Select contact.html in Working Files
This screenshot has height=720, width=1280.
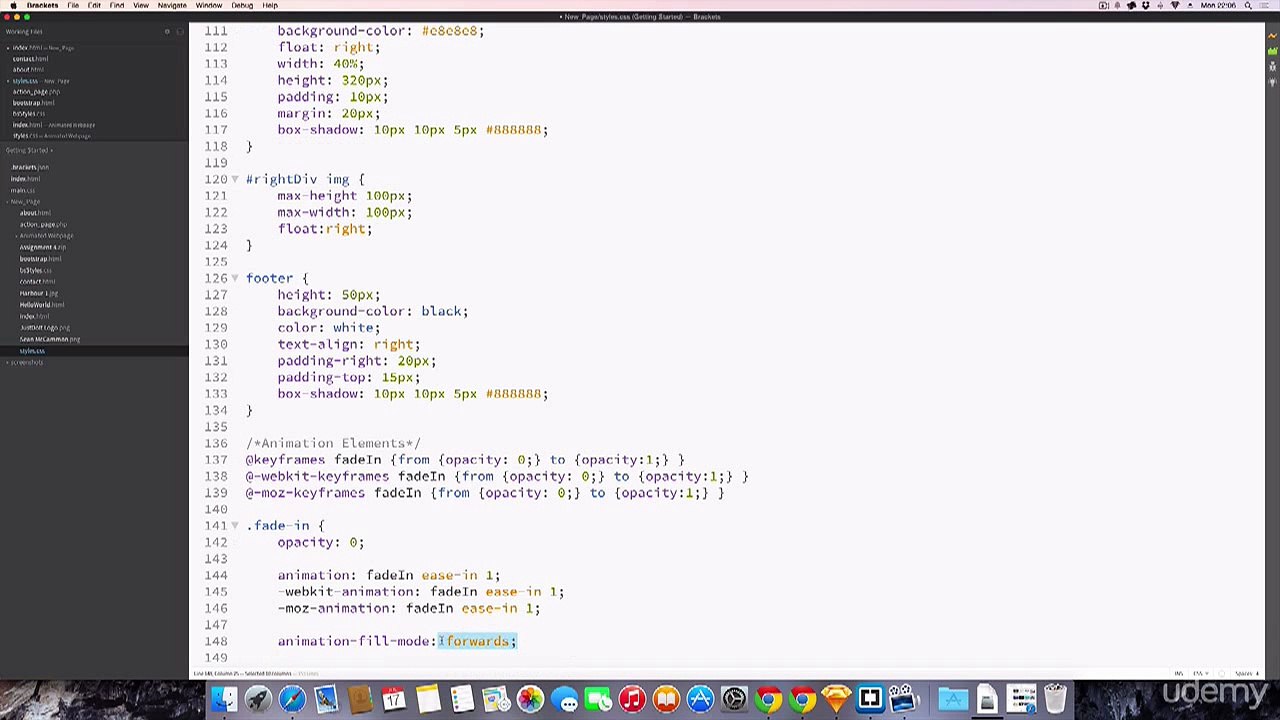coord(30,59)
